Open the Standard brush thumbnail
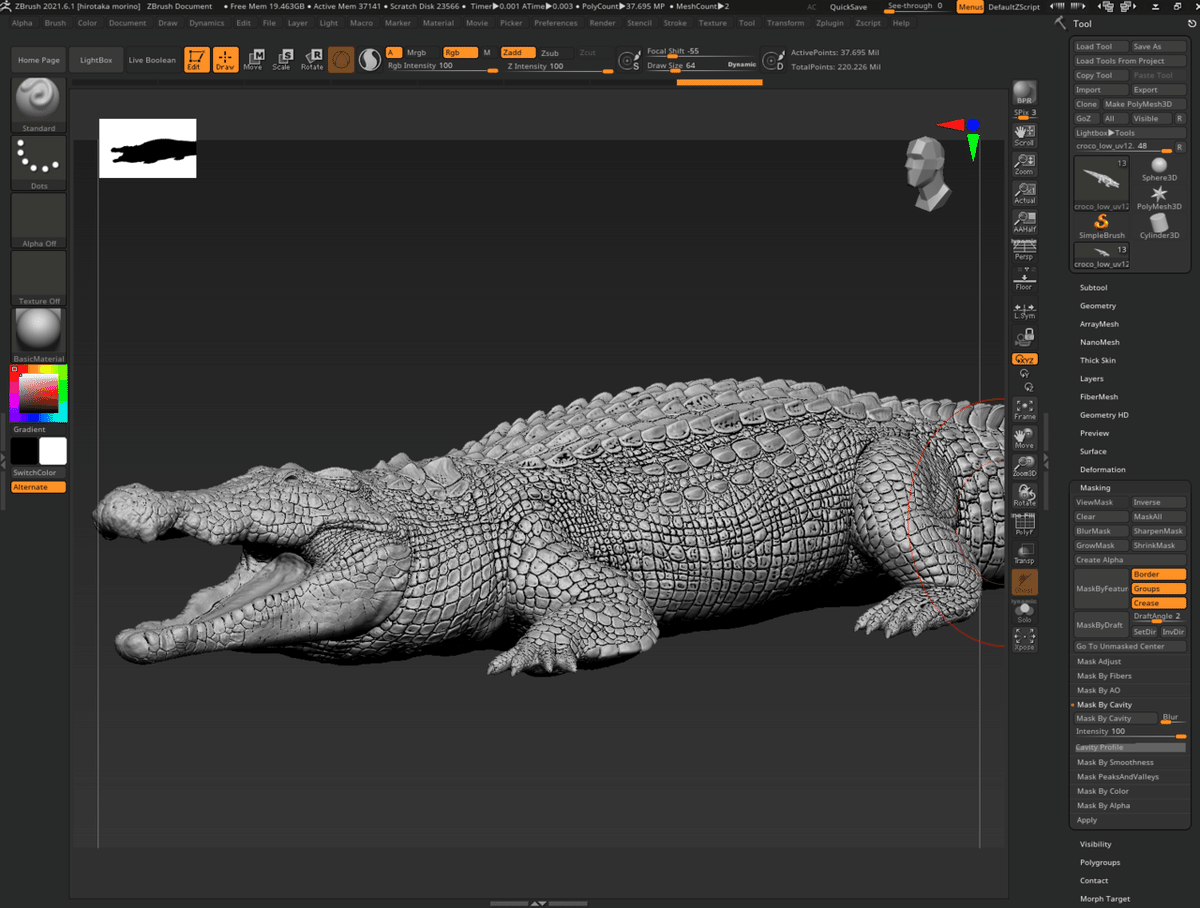Viewport: 1200px width, 908px height. [x=39, y=99]
